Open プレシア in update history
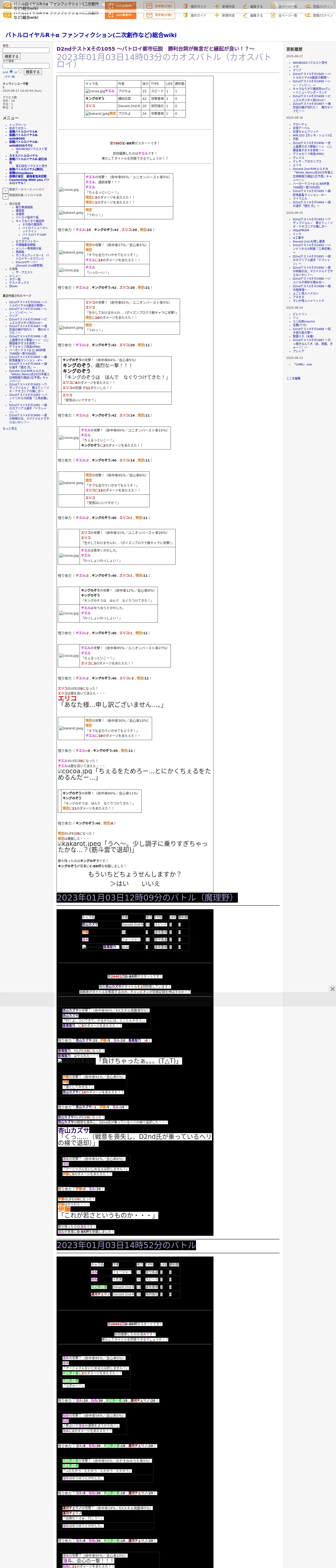The height and width of the screenshot is (1568, 336). point(299,351)
